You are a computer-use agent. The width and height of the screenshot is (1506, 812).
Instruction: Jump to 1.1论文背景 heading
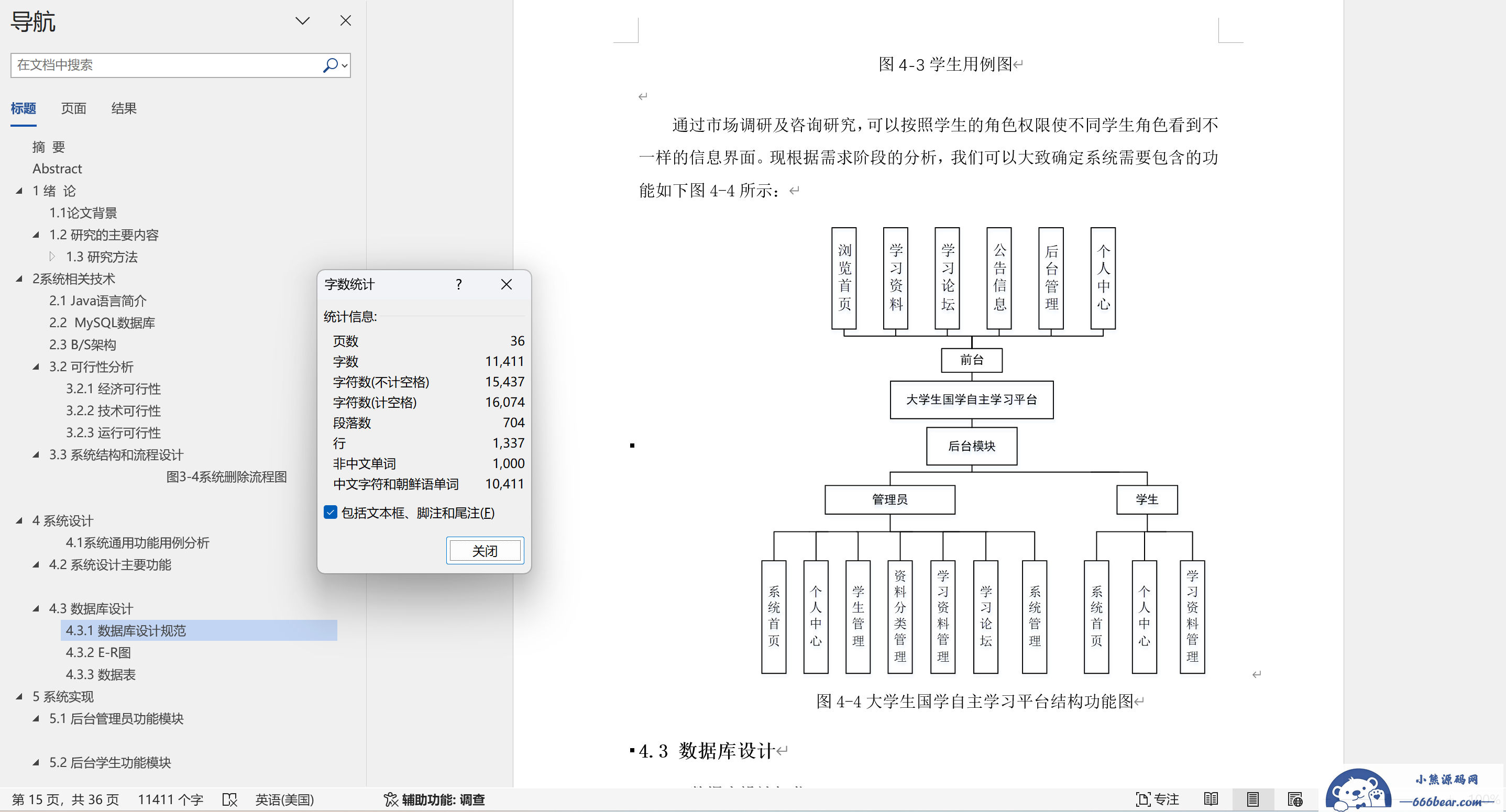(x=83, y=213)
